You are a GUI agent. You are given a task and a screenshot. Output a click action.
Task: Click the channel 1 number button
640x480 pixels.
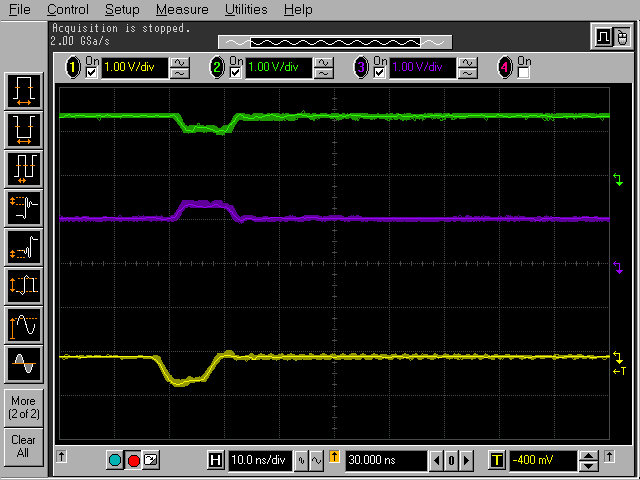[73, 67]
